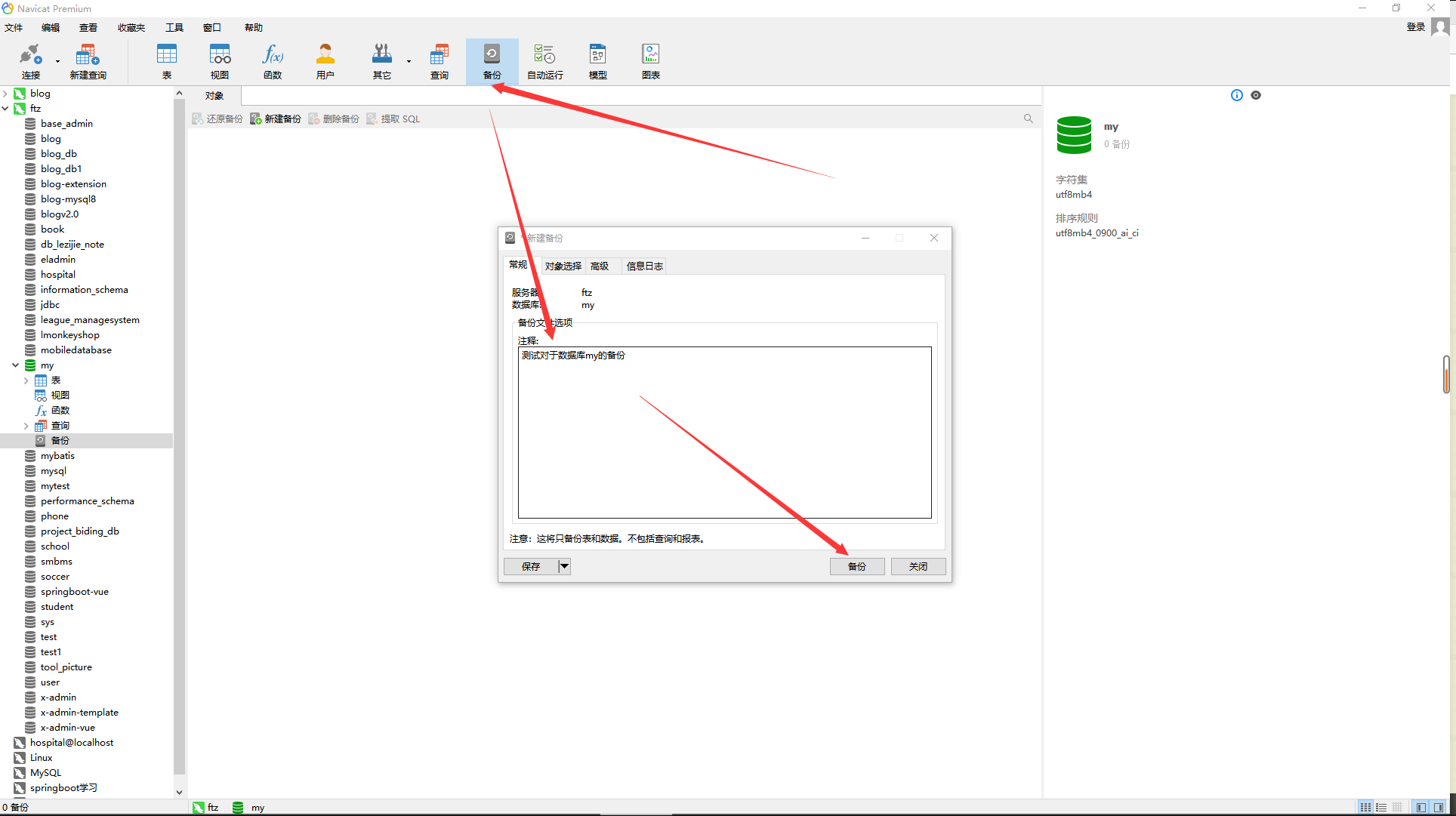Select 信息日志 tab in backup dialog
This screenshot has width=1456, height=816.
pyautogui.click(x=644, y=265)
